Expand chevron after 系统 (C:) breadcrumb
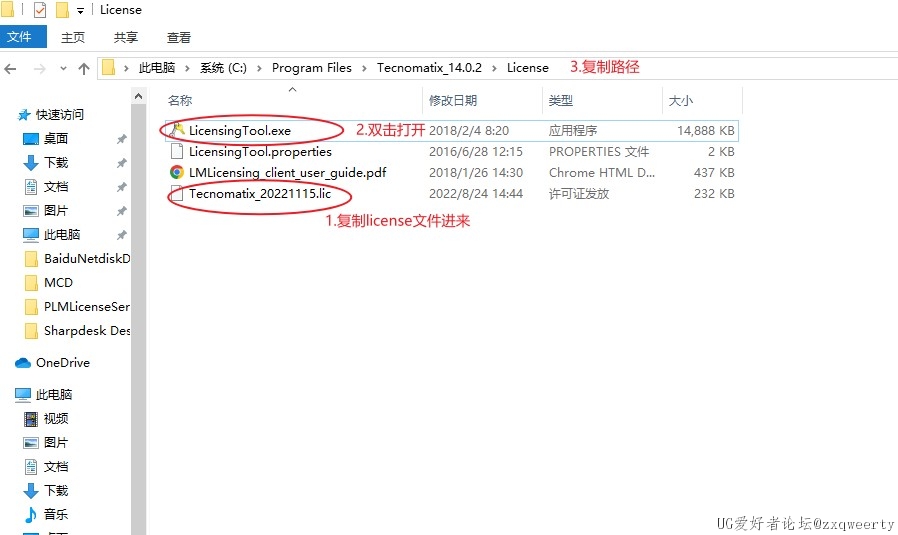Viewport: 898px width, 535px height. tap(259, 68)
